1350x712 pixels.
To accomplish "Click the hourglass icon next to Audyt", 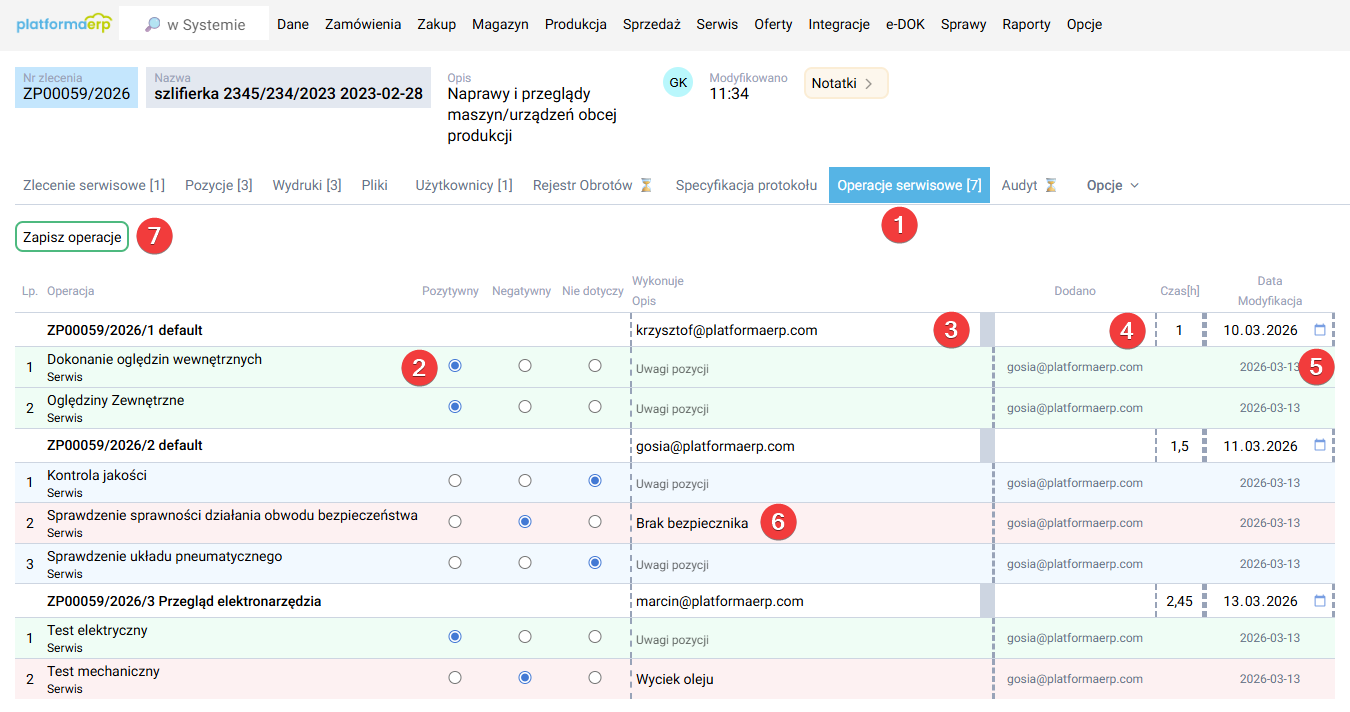I will 1050,185.
